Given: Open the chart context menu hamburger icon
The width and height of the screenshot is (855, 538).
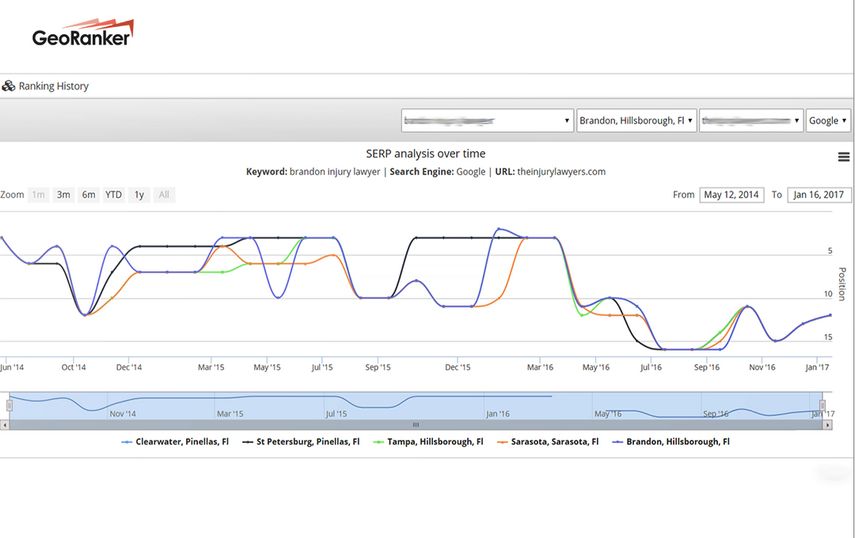Looking at the screenshot, I should tap(843, 157).
